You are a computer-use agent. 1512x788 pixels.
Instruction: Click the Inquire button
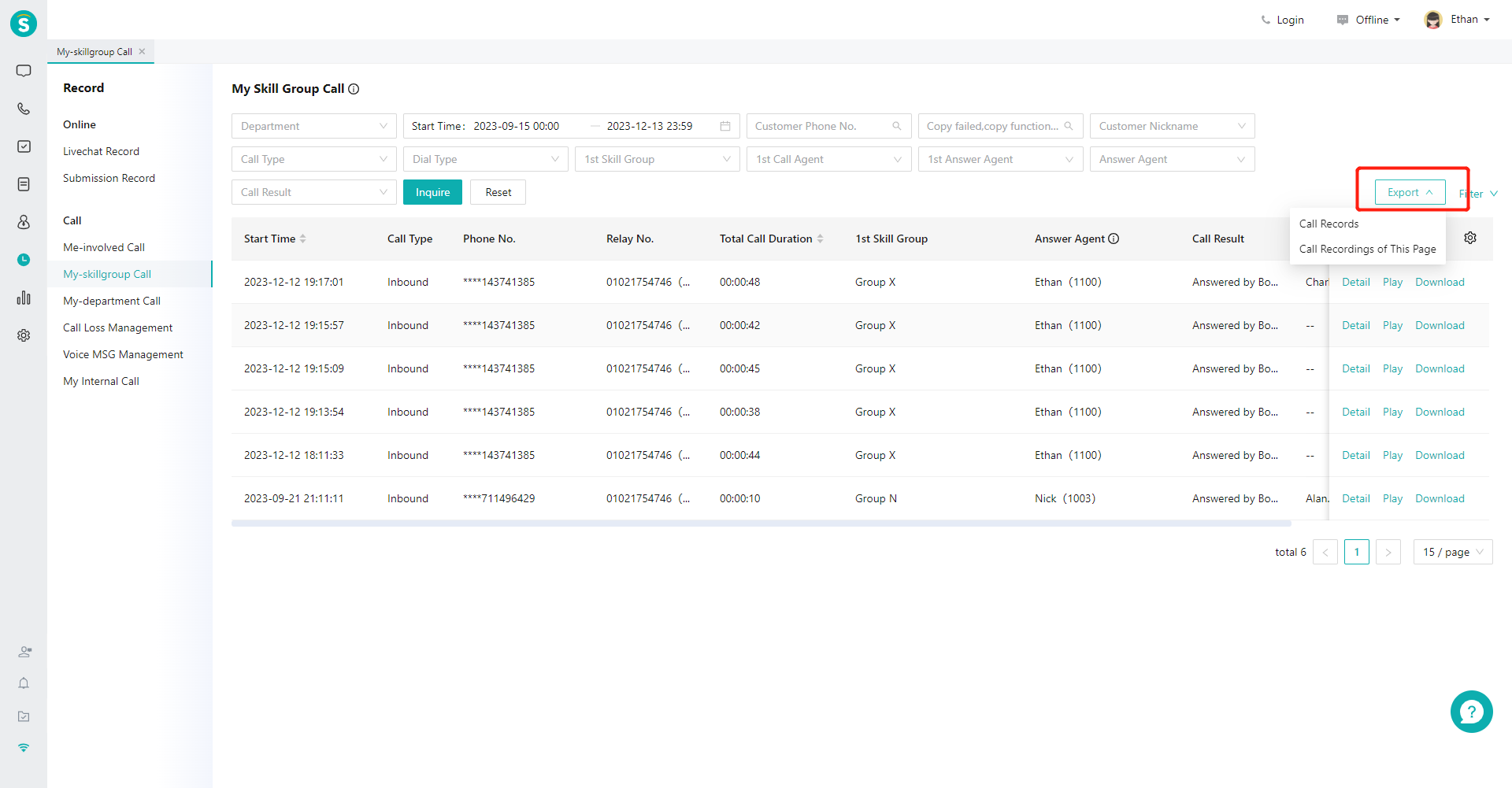(432, 192)
